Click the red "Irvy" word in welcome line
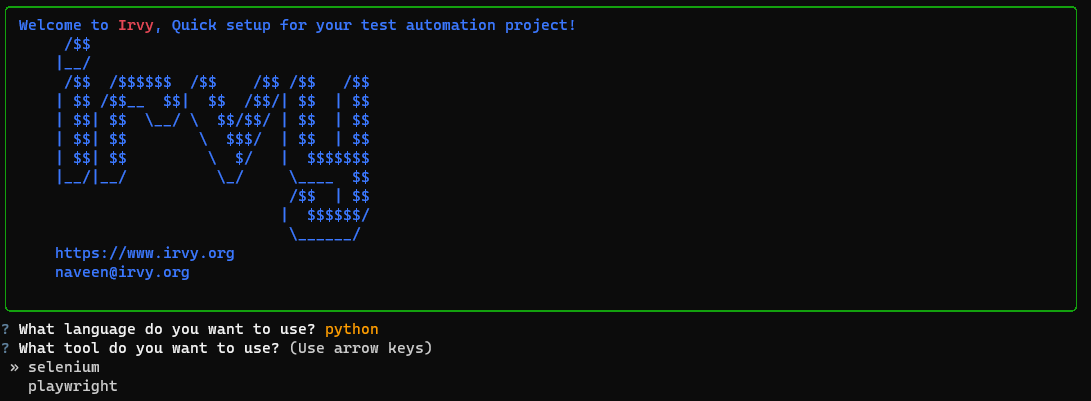 tap(135, 25)
